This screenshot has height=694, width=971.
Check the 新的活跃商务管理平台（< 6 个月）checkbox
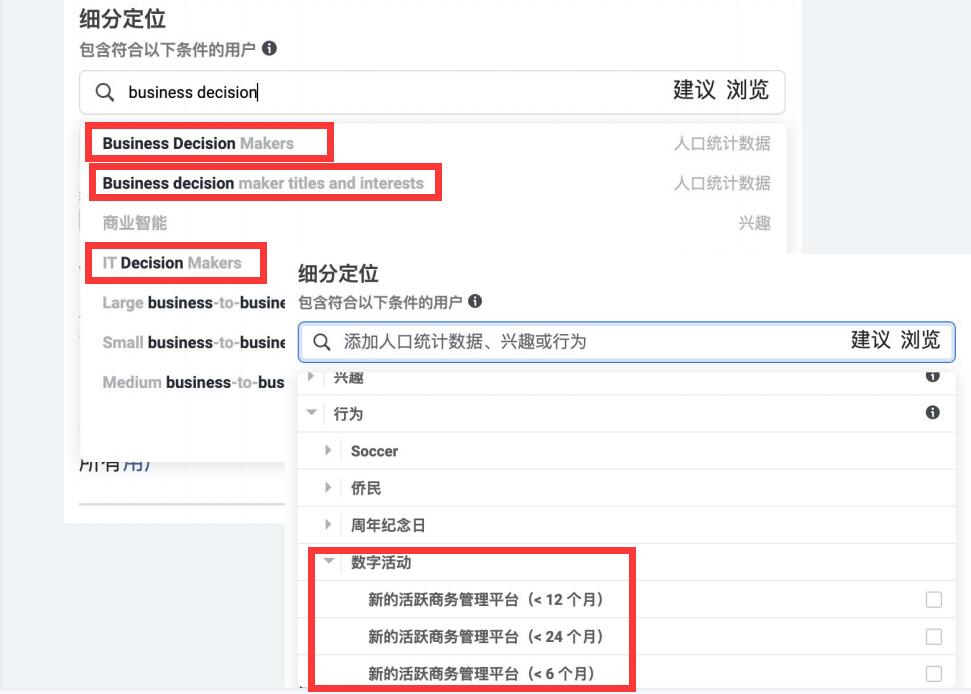[x=933, y=673]
